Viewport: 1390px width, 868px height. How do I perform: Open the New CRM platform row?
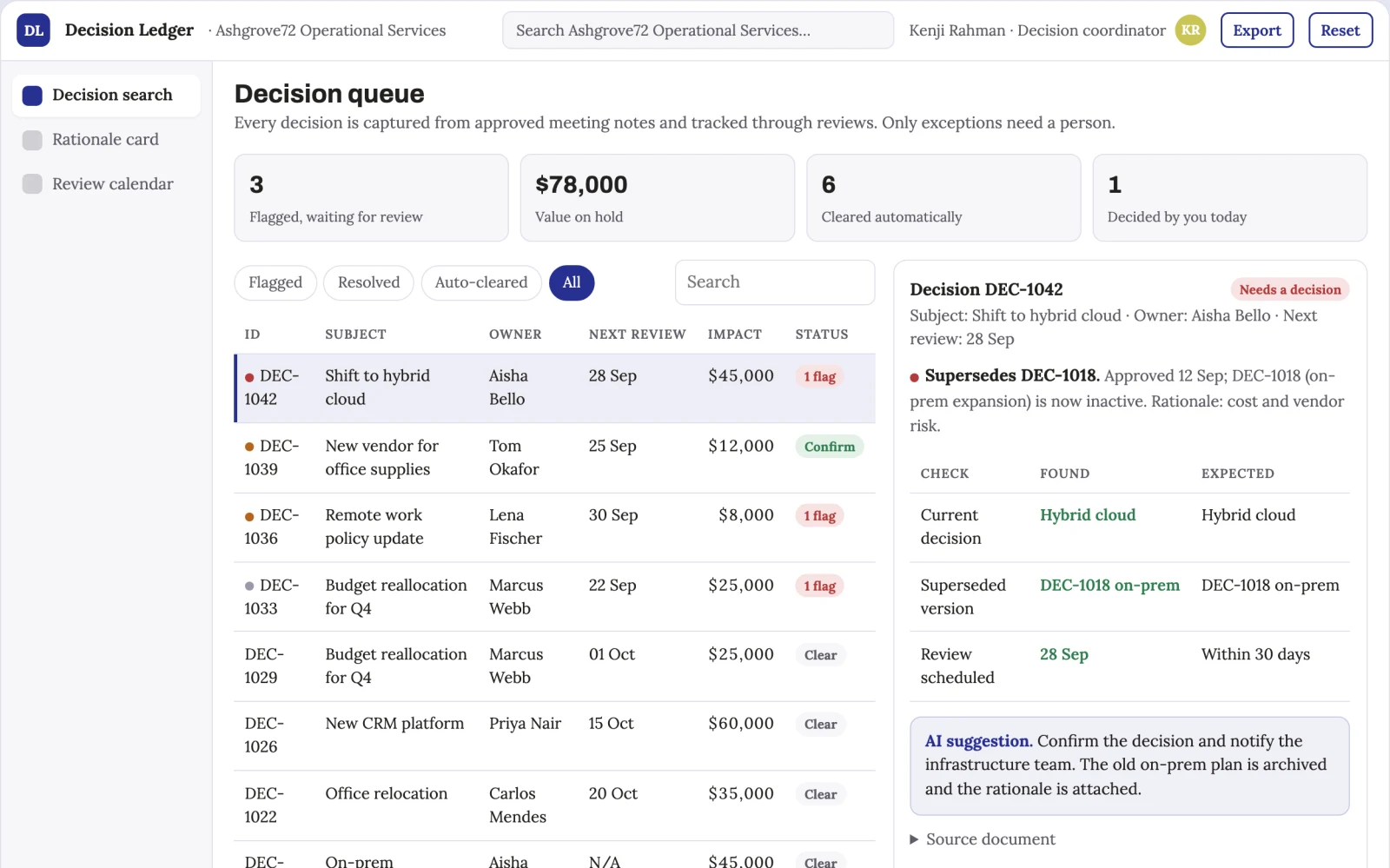554,736
